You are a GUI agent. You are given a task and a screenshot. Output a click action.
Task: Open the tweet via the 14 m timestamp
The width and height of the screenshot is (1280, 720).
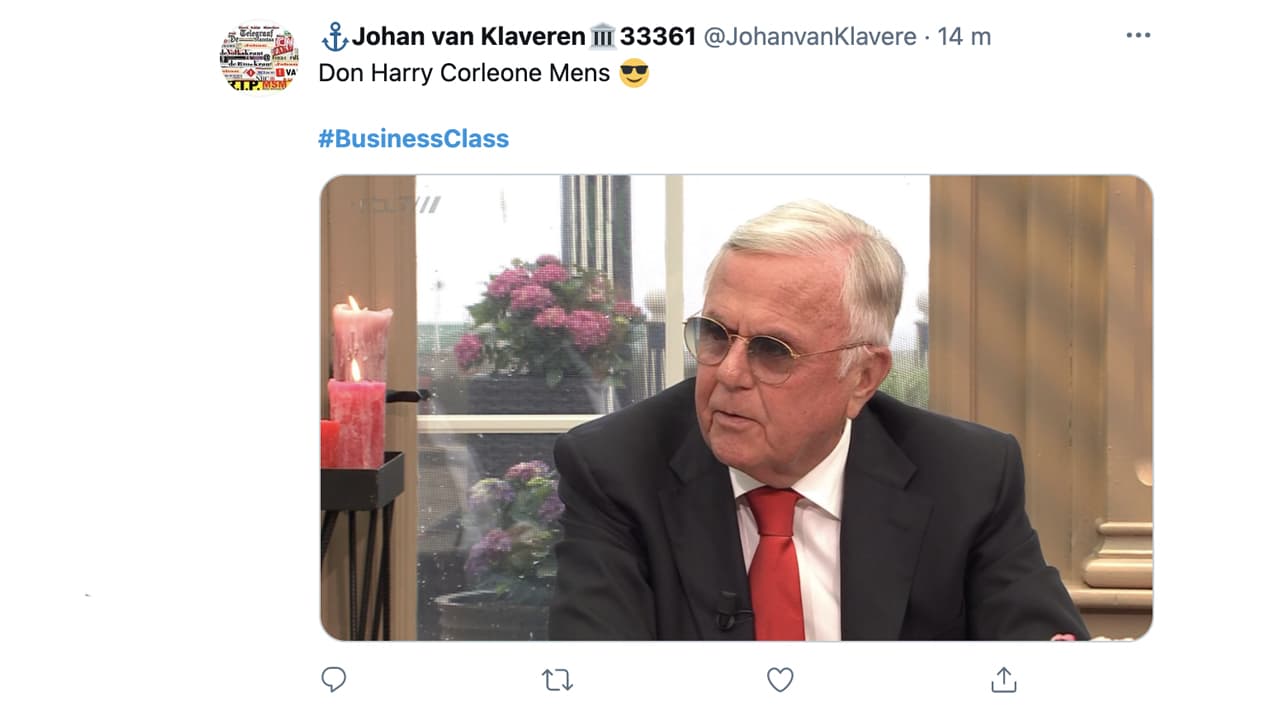964,37
